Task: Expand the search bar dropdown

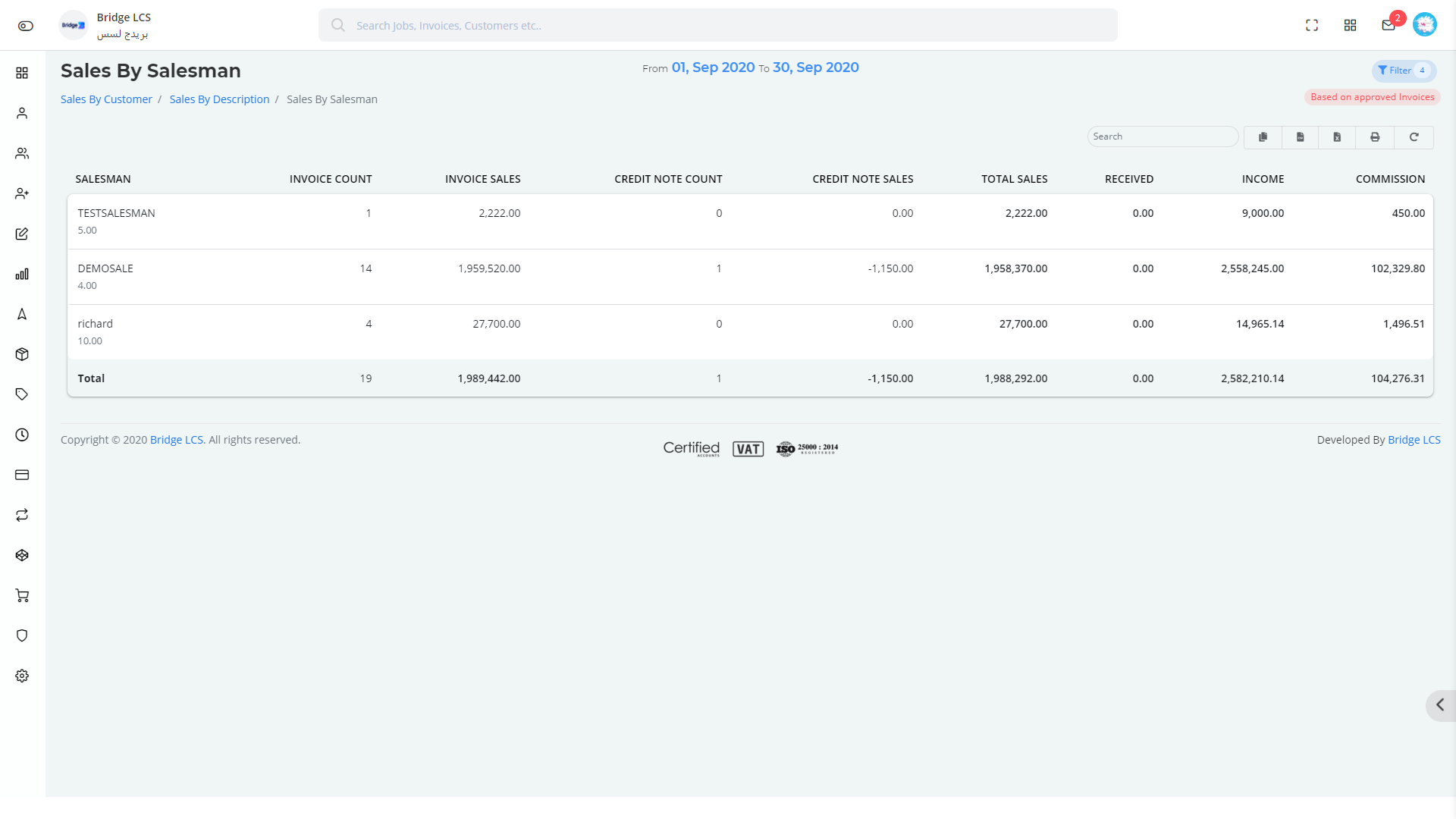Action: click(717, 25)
